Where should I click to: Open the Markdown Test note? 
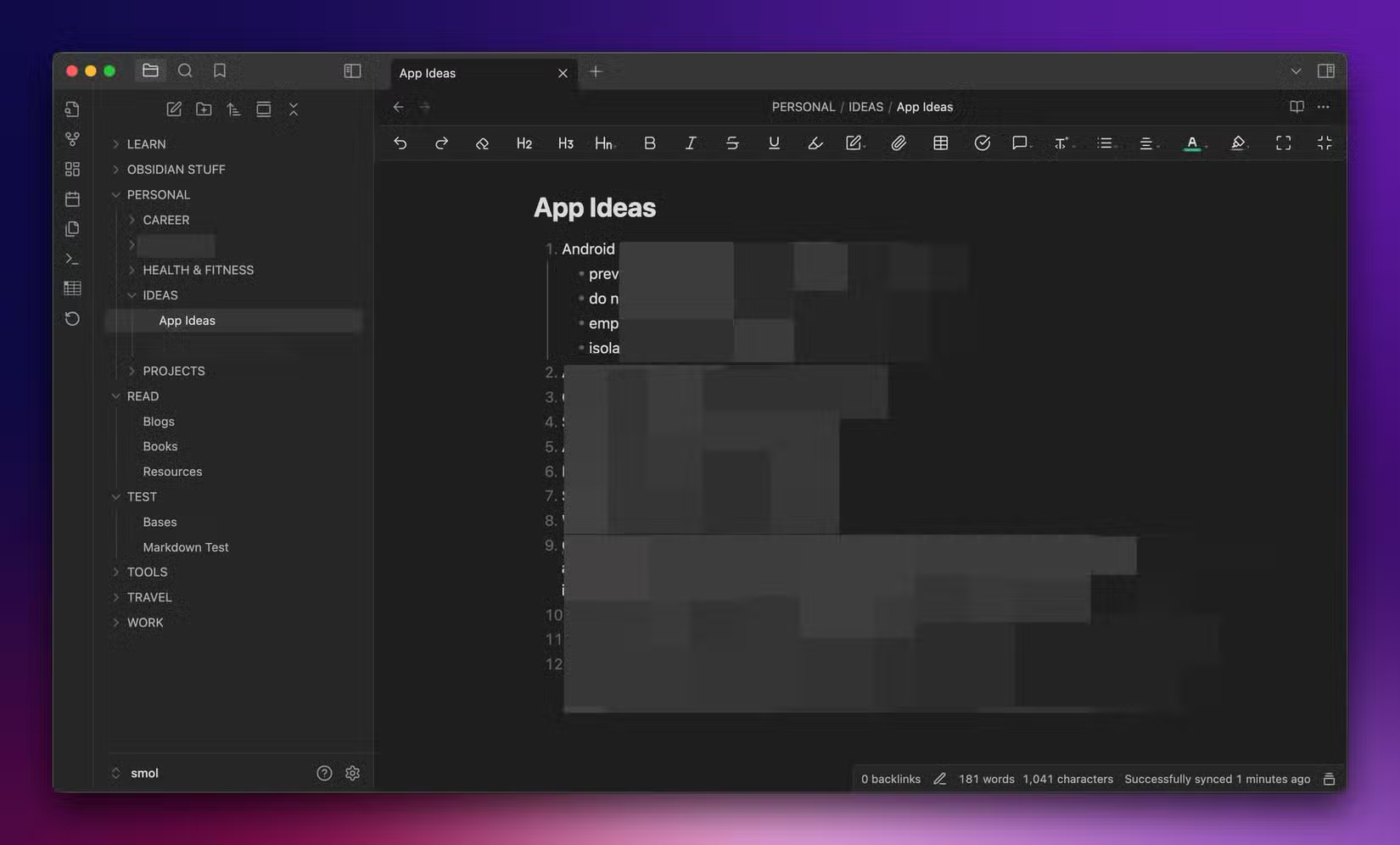coord(186,547)
